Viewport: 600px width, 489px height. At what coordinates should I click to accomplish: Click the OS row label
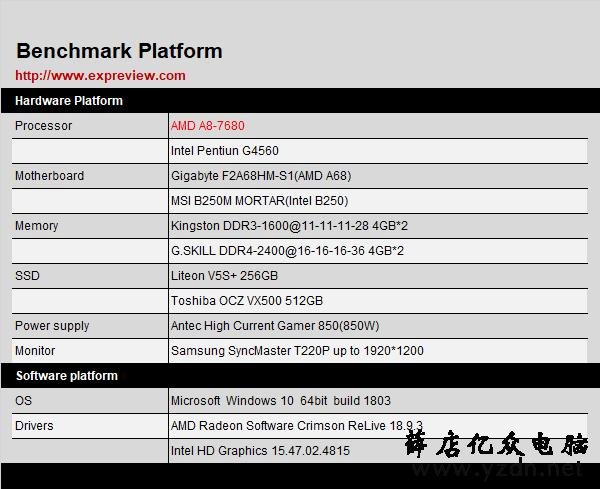(23, 401)
